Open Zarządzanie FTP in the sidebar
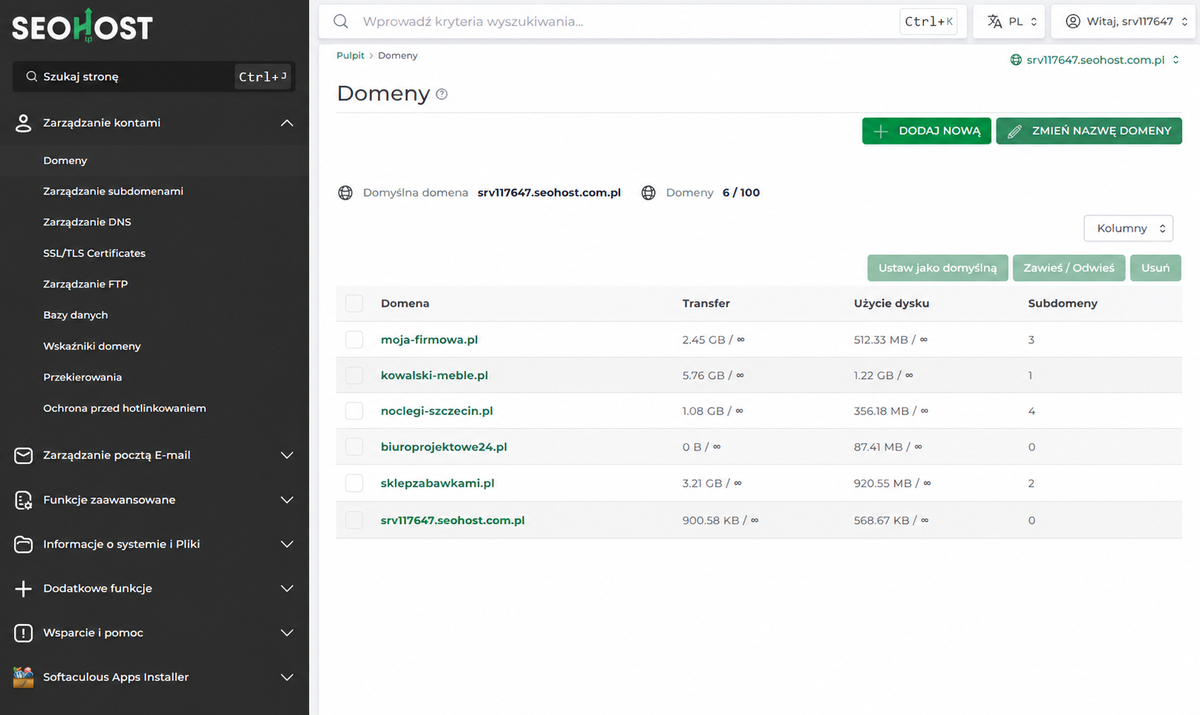The image size is (1200, 715). point(85,284)
